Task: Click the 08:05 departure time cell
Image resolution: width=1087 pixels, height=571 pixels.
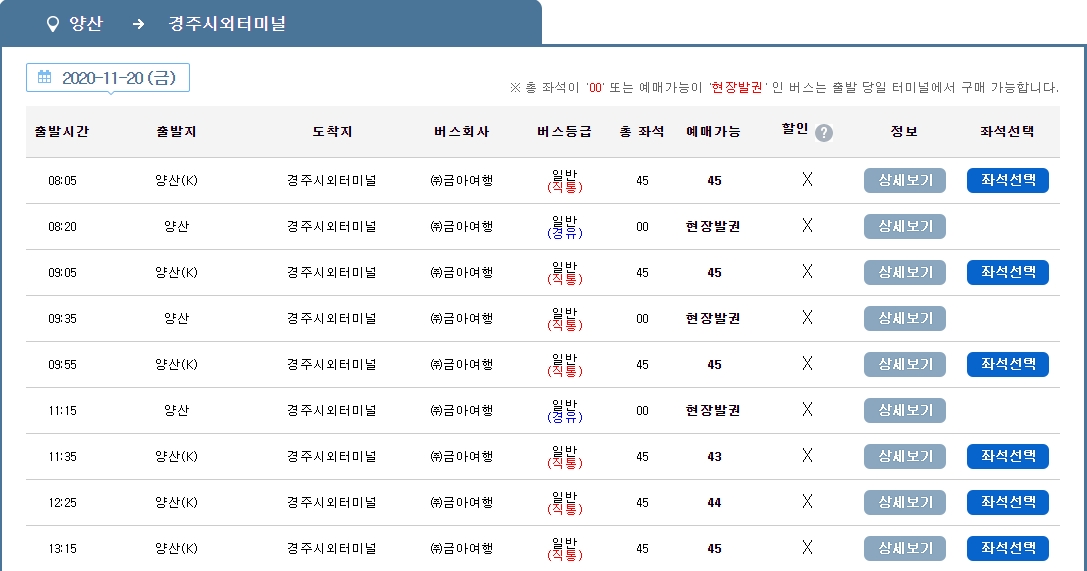Action: click(62, 181)
